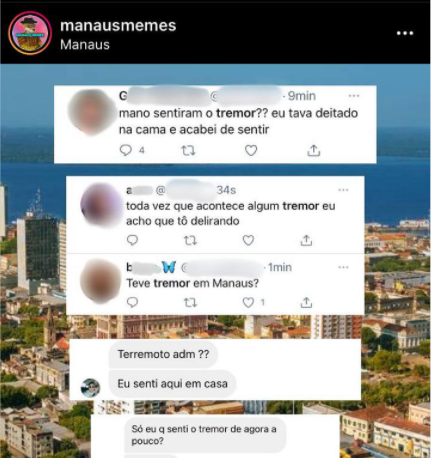
Task: Select the 'Terremoto adm ??' message bubble
Action: click(163, 354)
